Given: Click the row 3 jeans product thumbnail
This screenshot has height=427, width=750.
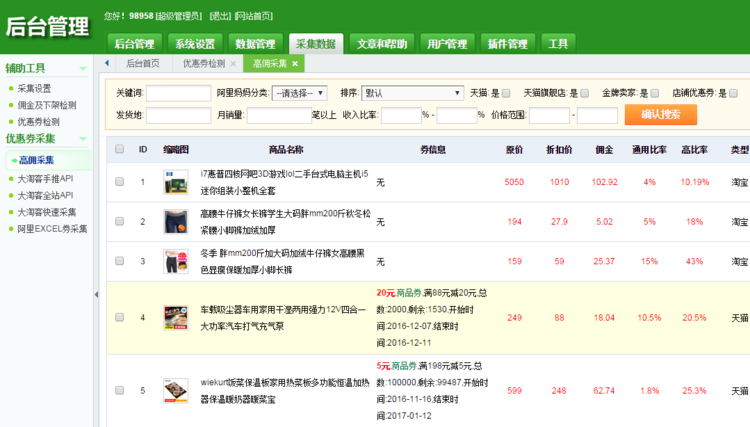Looking at the screenshot, I should pyautogui.click(x=176, y=262).
